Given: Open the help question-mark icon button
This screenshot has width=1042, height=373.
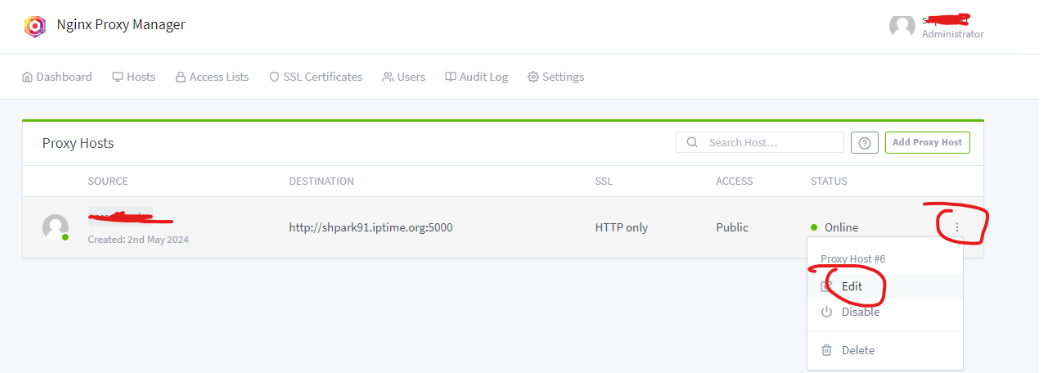Looking at the screenshot, I should pos(865,143).
